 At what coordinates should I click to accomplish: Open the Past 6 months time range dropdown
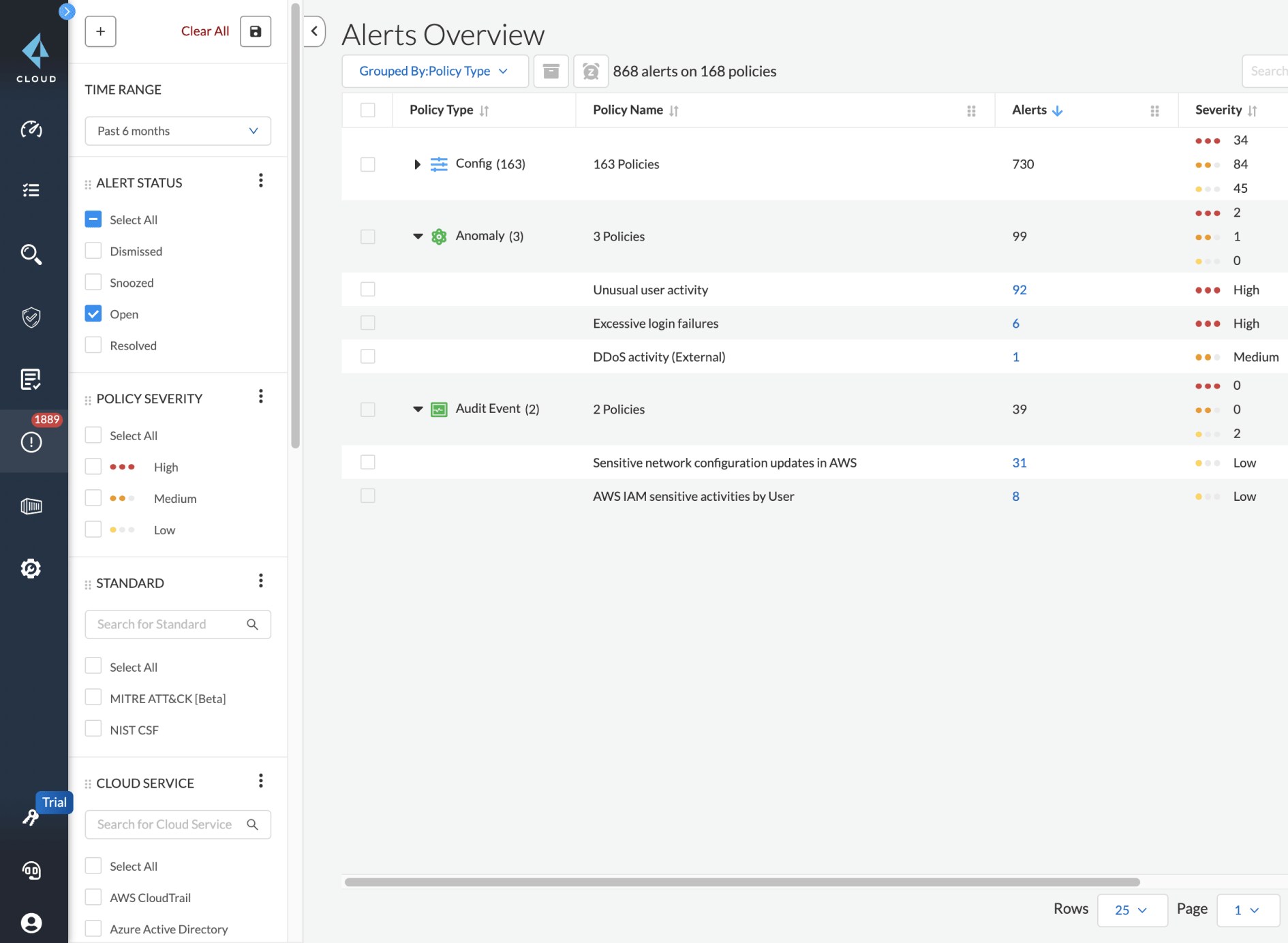pyautogui.click(x=178, y=131)
